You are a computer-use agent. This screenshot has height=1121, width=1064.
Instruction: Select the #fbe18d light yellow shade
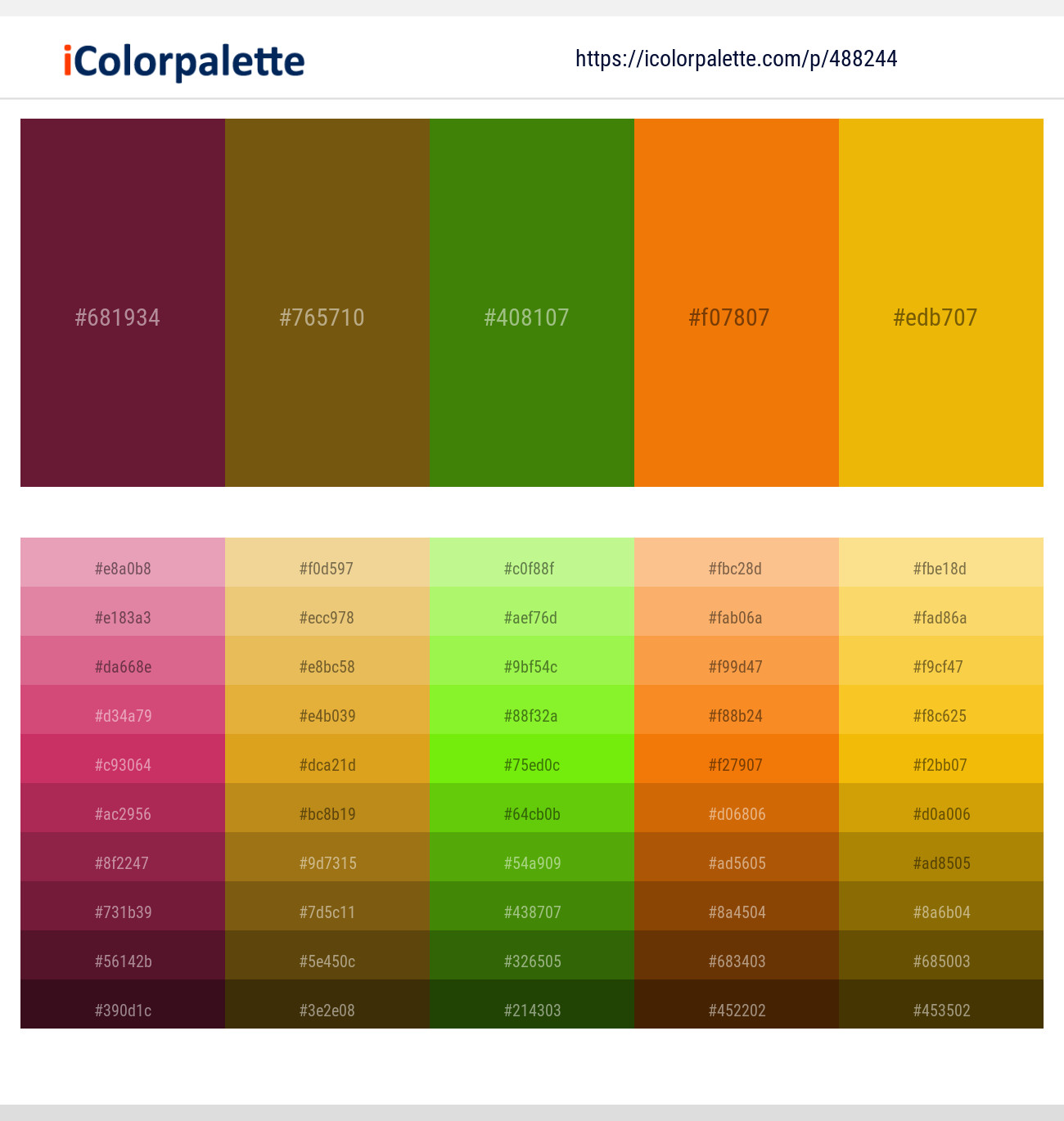[x=941, y=569]
